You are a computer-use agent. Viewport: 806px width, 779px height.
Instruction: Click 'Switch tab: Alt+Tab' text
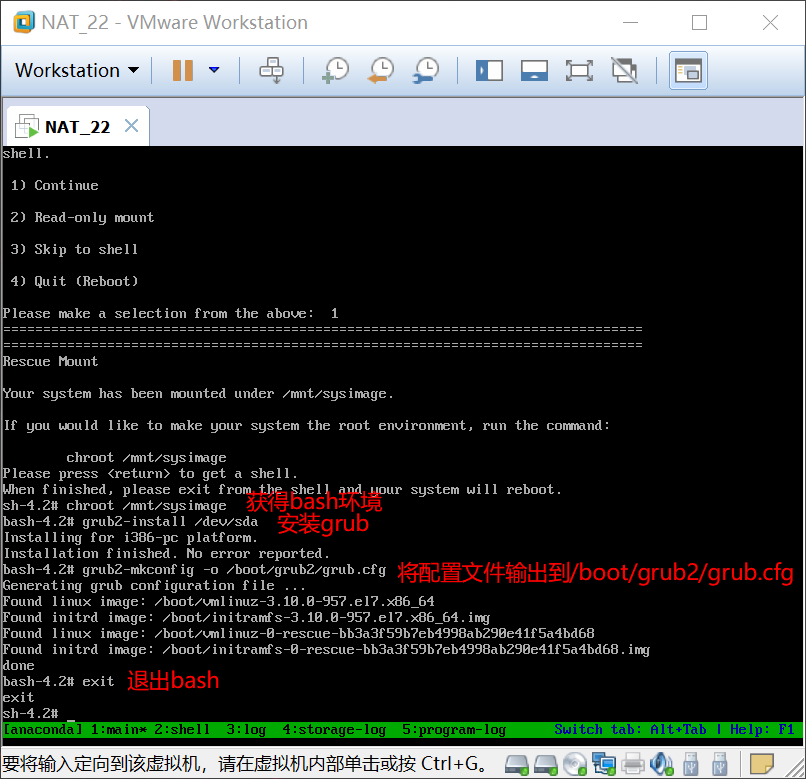tap(630, 729)
